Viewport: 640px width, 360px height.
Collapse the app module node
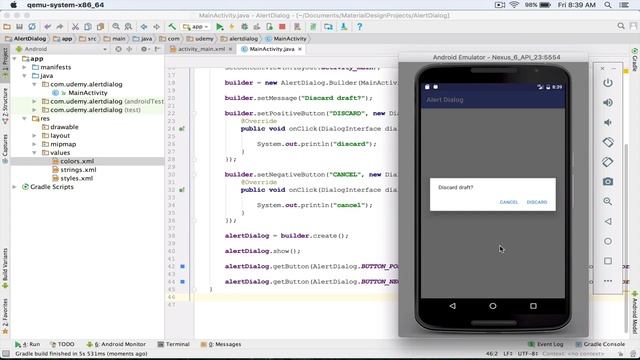pos(15,59)
